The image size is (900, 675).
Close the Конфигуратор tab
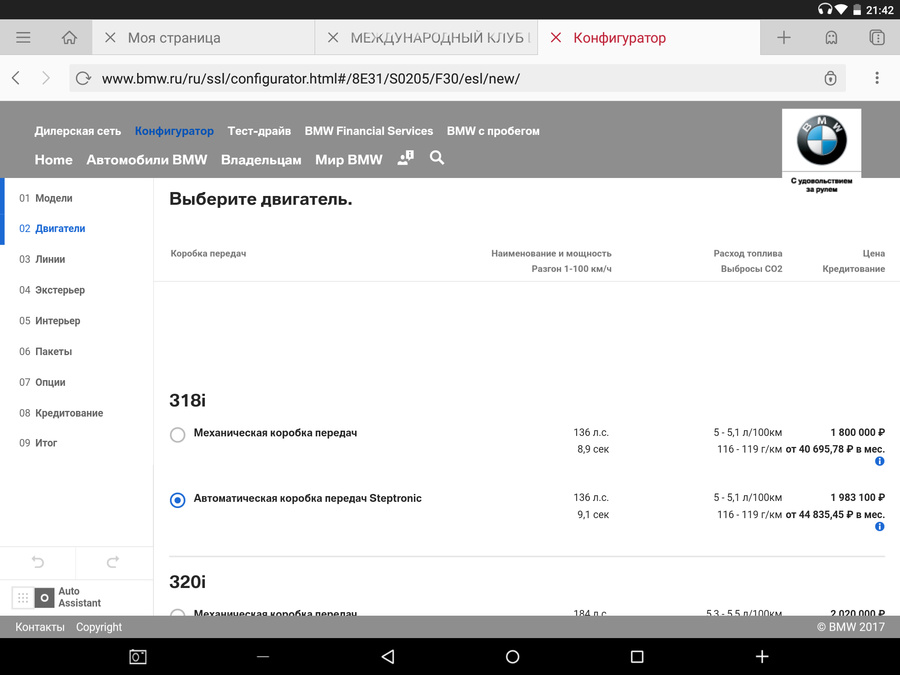556,38
